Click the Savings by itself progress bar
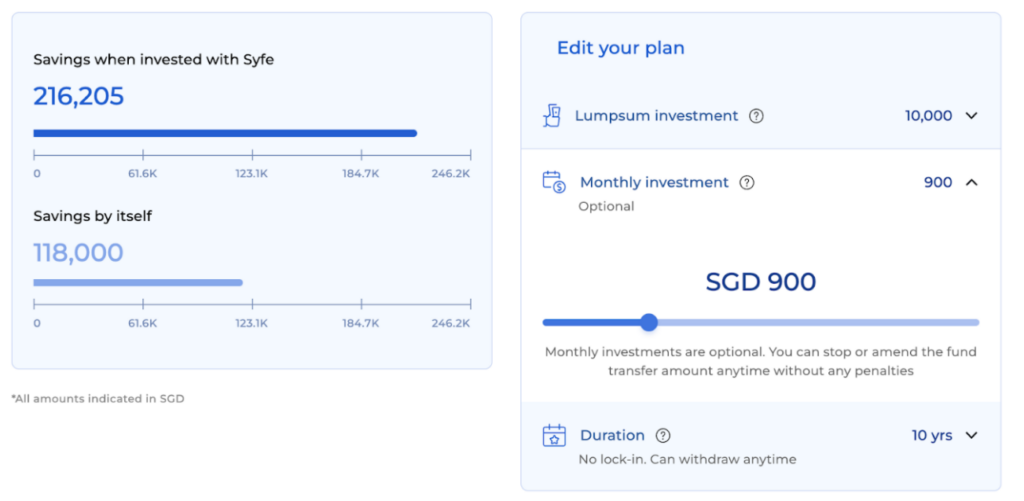Image resolution: width=1024 pixels, height=501 pixels. pos(138,283)
